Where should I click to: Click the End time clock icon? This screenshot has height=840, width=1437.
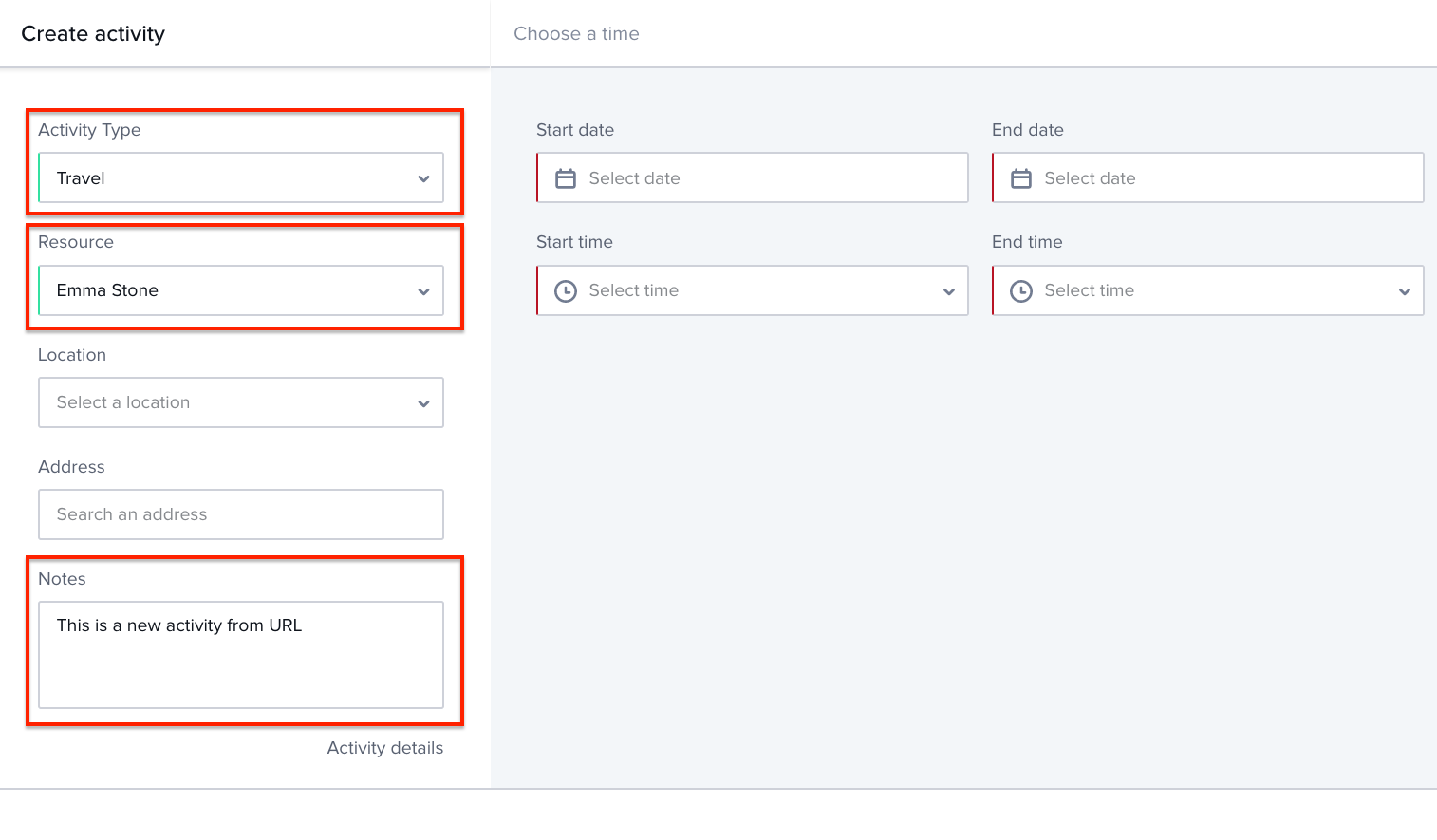click(1021, 291)
